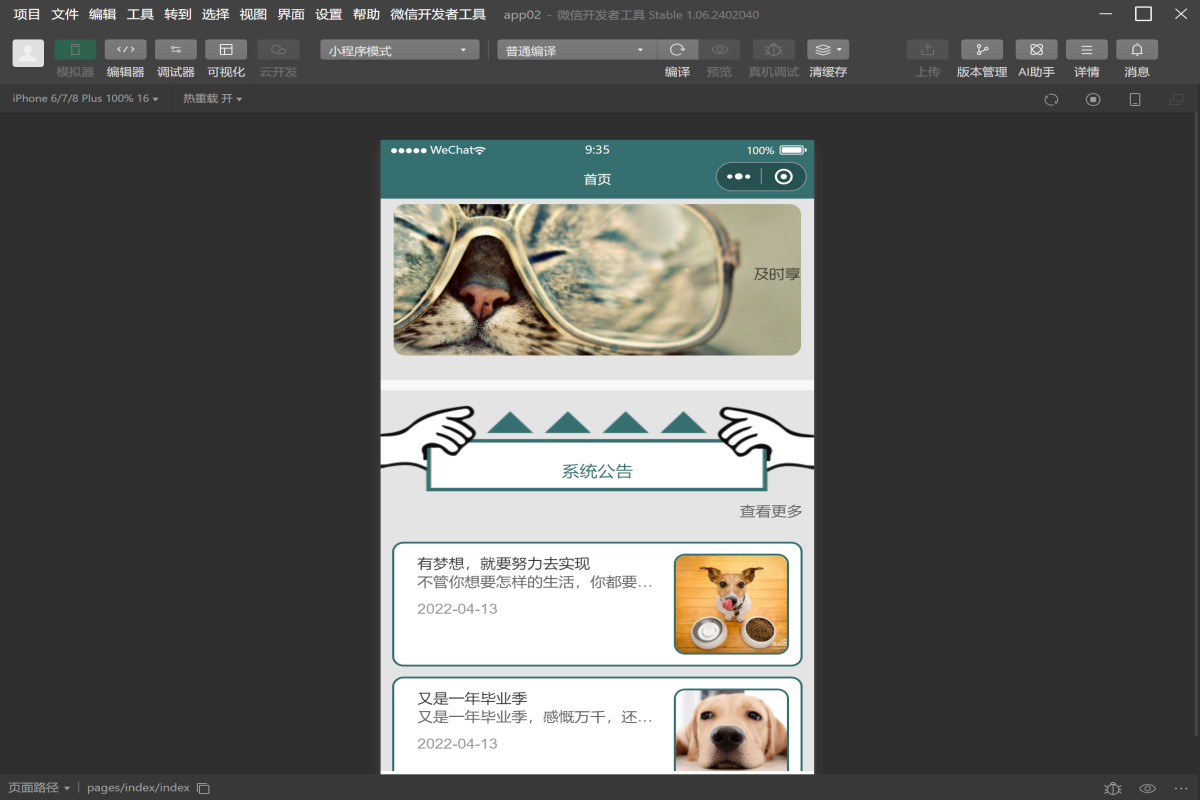Open the 工具 menu

click(x=140, y=15)
